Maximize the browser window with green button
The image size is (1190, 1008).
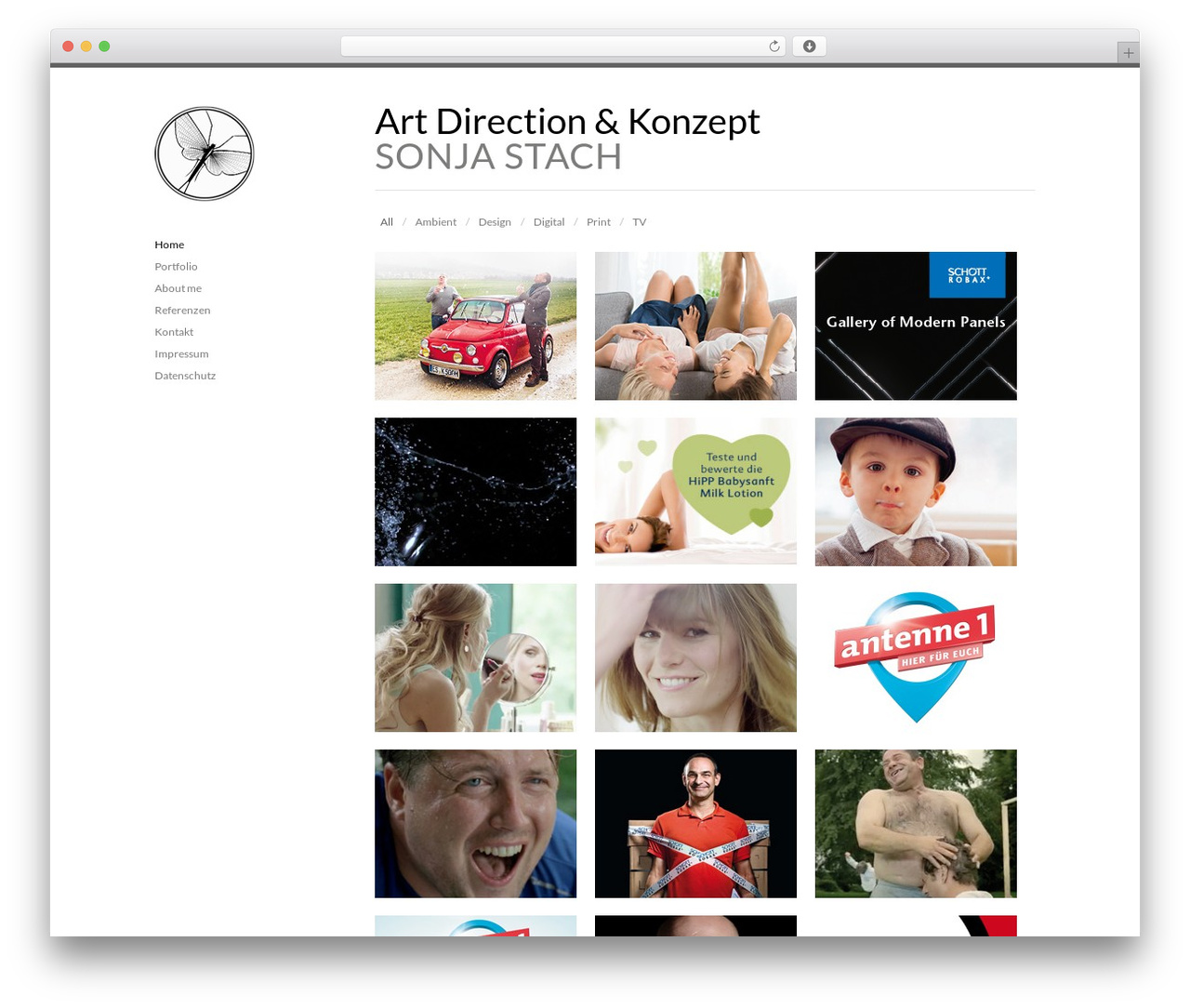[x=104, y=46]
